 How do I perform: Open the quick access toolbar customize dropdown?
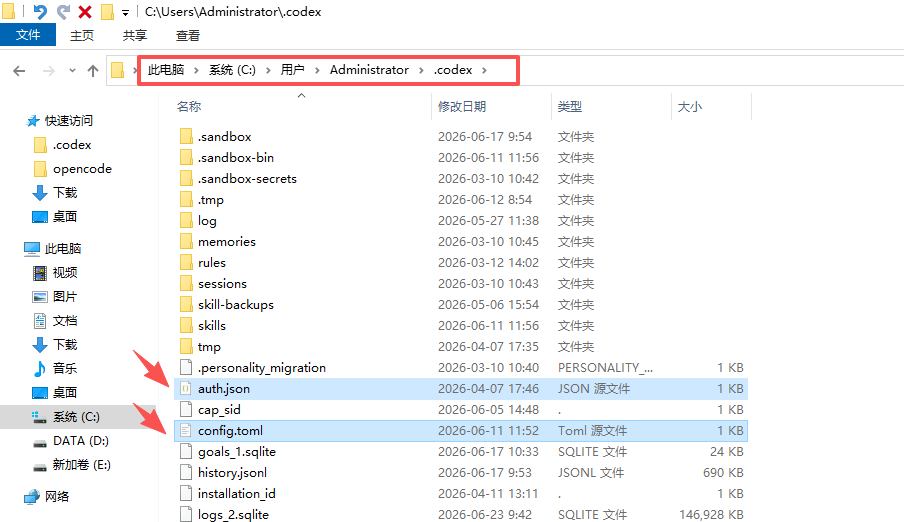click(x=125, y=12)
